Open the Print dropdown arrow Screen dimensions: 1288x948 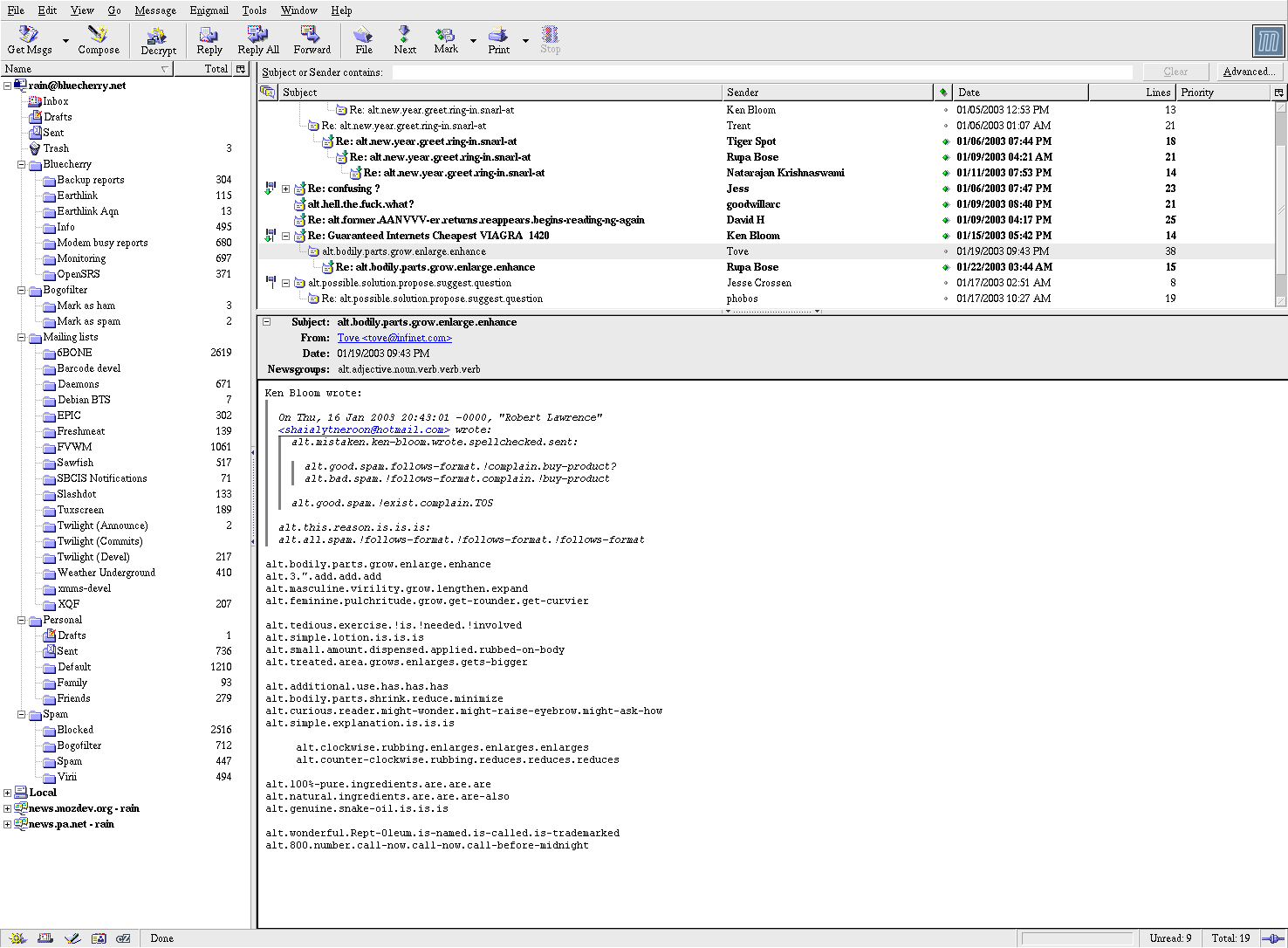coord(525,40)
